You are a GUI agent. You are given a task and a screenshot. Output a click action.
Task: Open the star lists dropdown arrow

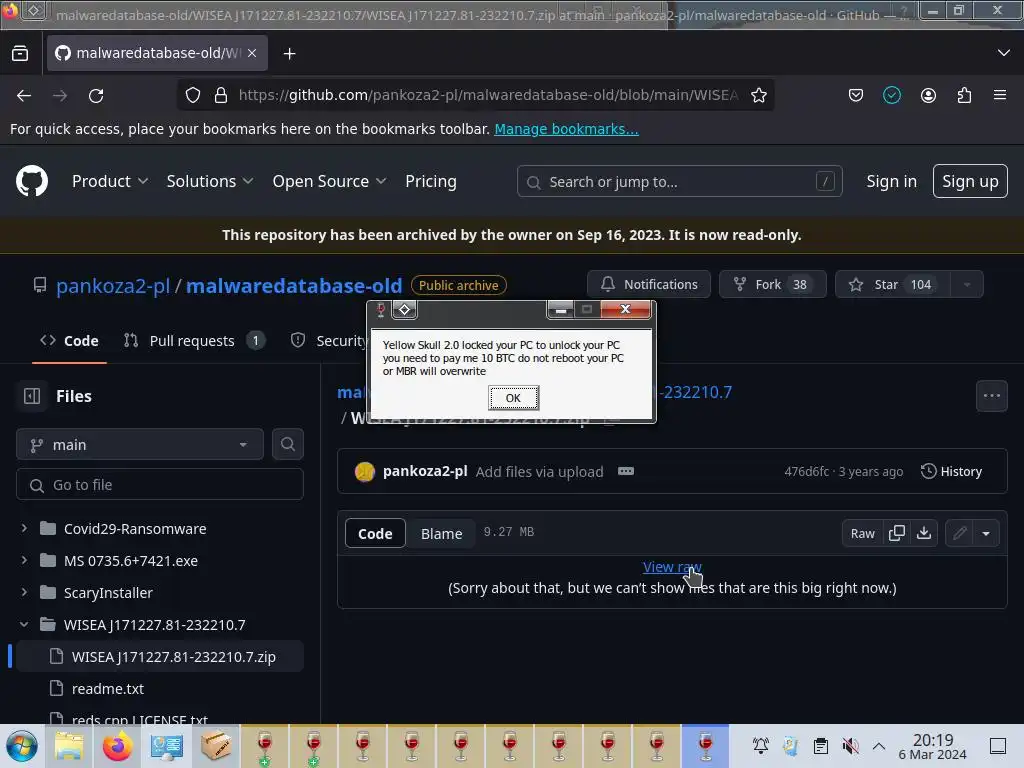click(967, 284)
